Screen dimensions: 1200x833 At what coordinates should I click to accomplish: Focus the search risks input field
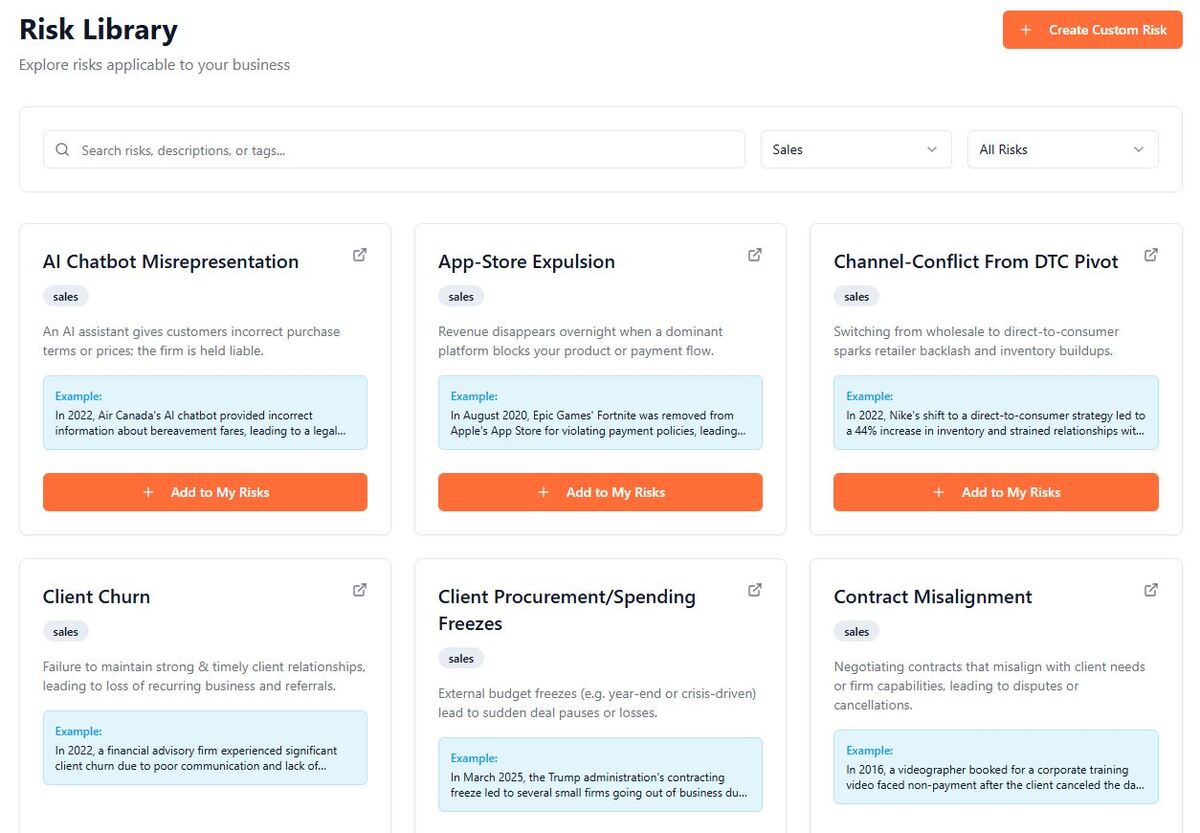pos(400,150)
